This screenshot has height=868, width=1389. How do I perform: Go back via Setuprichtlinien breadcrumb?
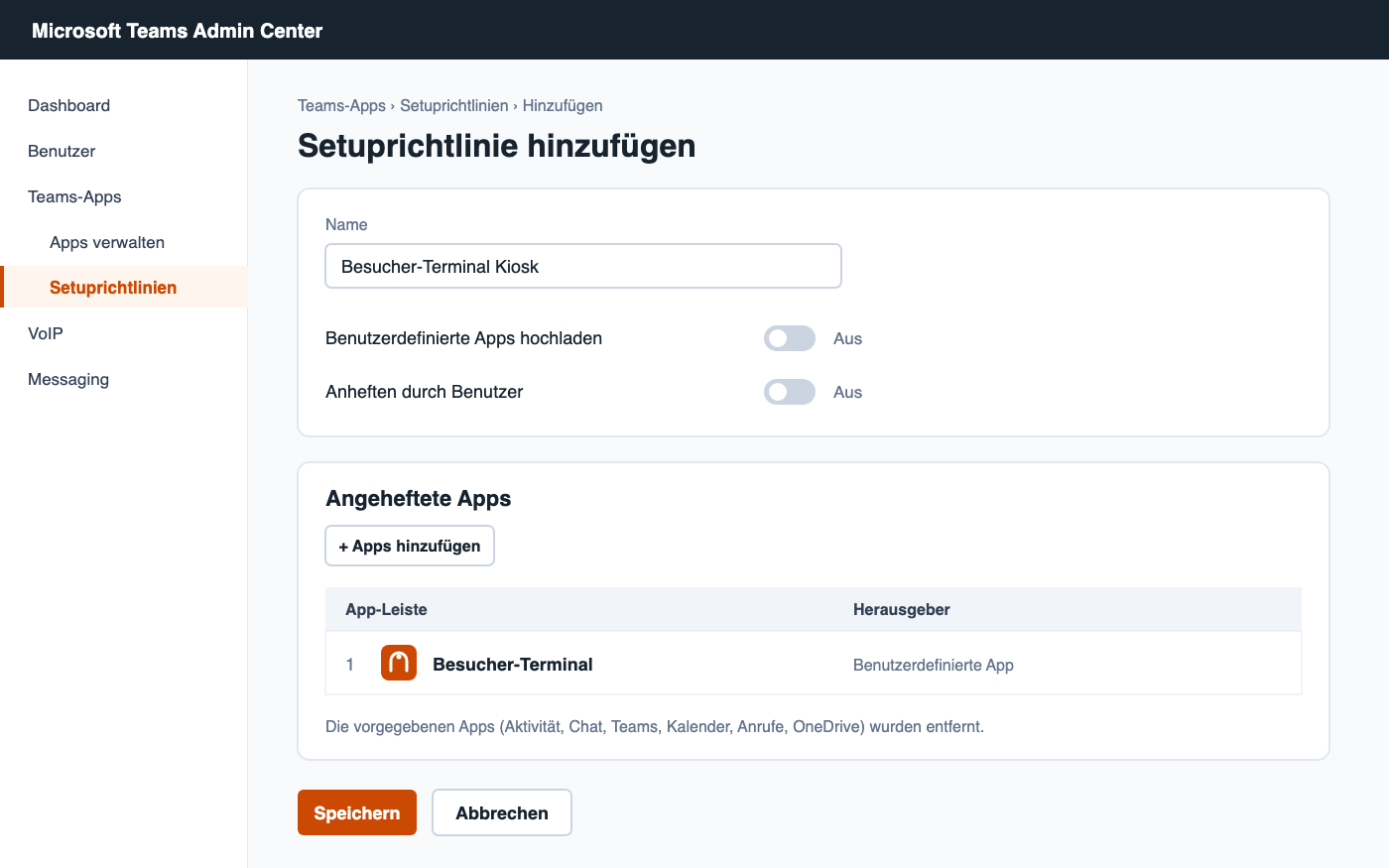tap(454, 105)
